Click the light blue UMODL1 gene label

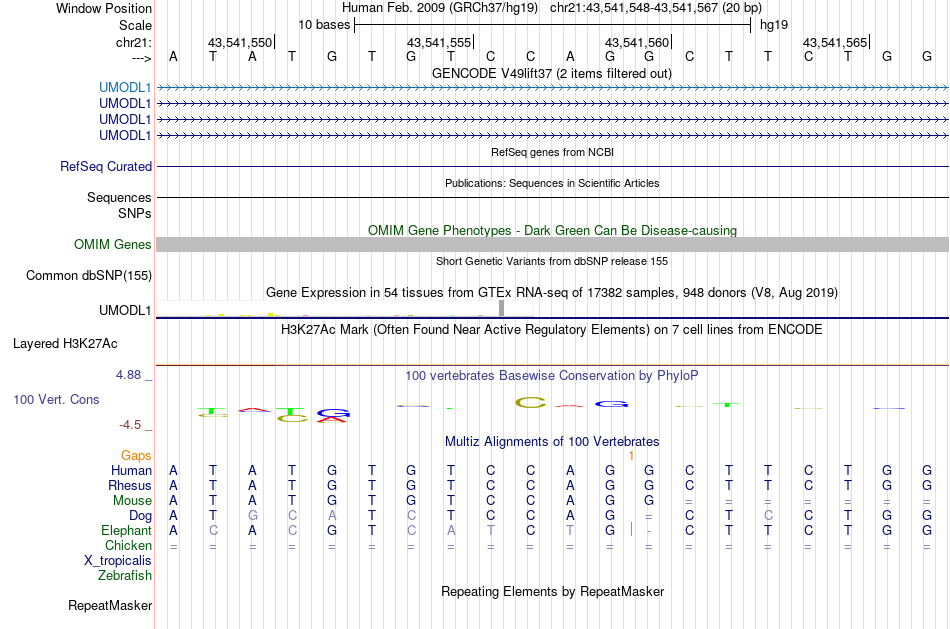pyautogui.click(x=125, y=87)
